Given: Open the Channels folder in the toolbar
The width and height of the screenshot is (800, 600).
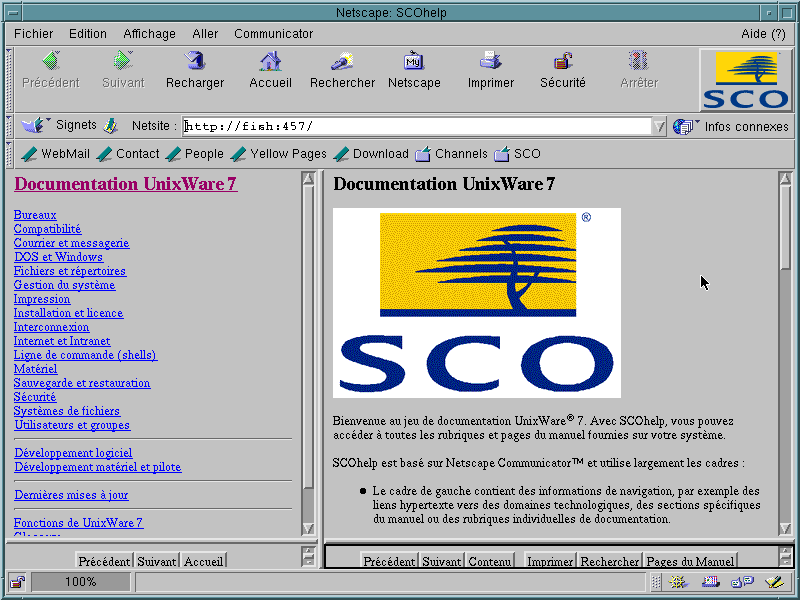Looking at the screenshot, I should [x=451, y=154].
